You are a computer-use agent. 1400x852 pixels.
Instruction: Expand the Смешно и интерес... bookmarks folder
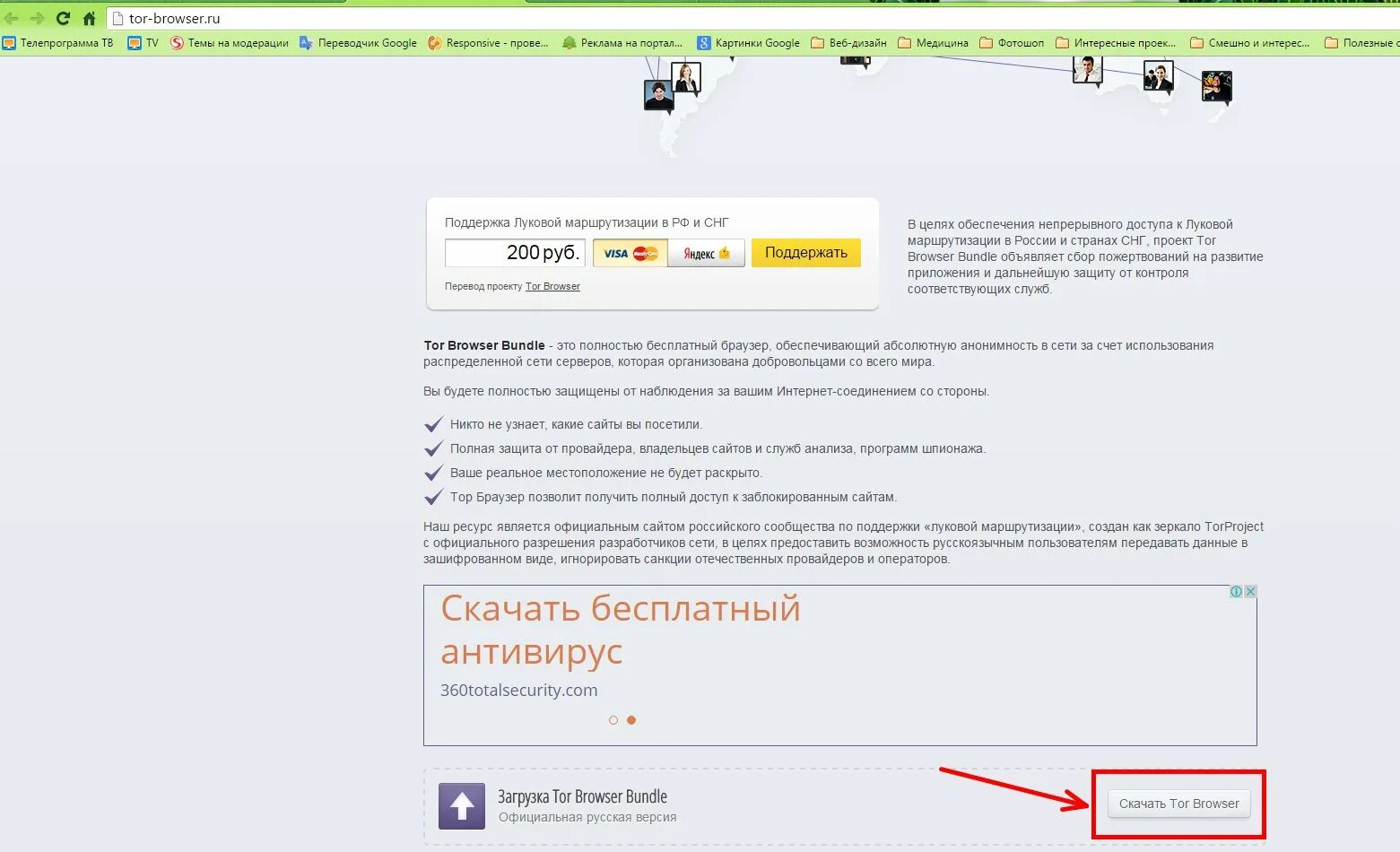tap(1249, 42)
